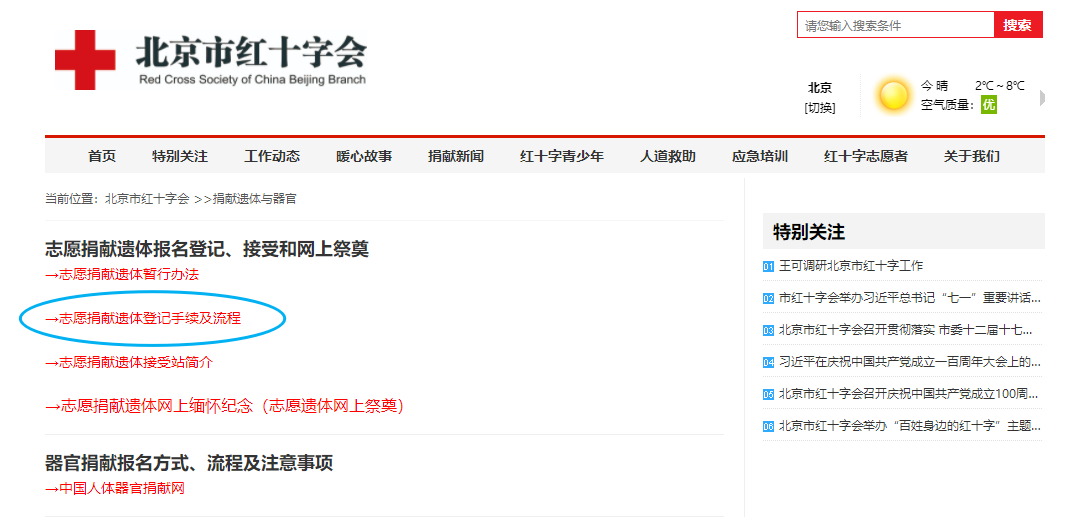Click the 北京 city name in weather

820,88
